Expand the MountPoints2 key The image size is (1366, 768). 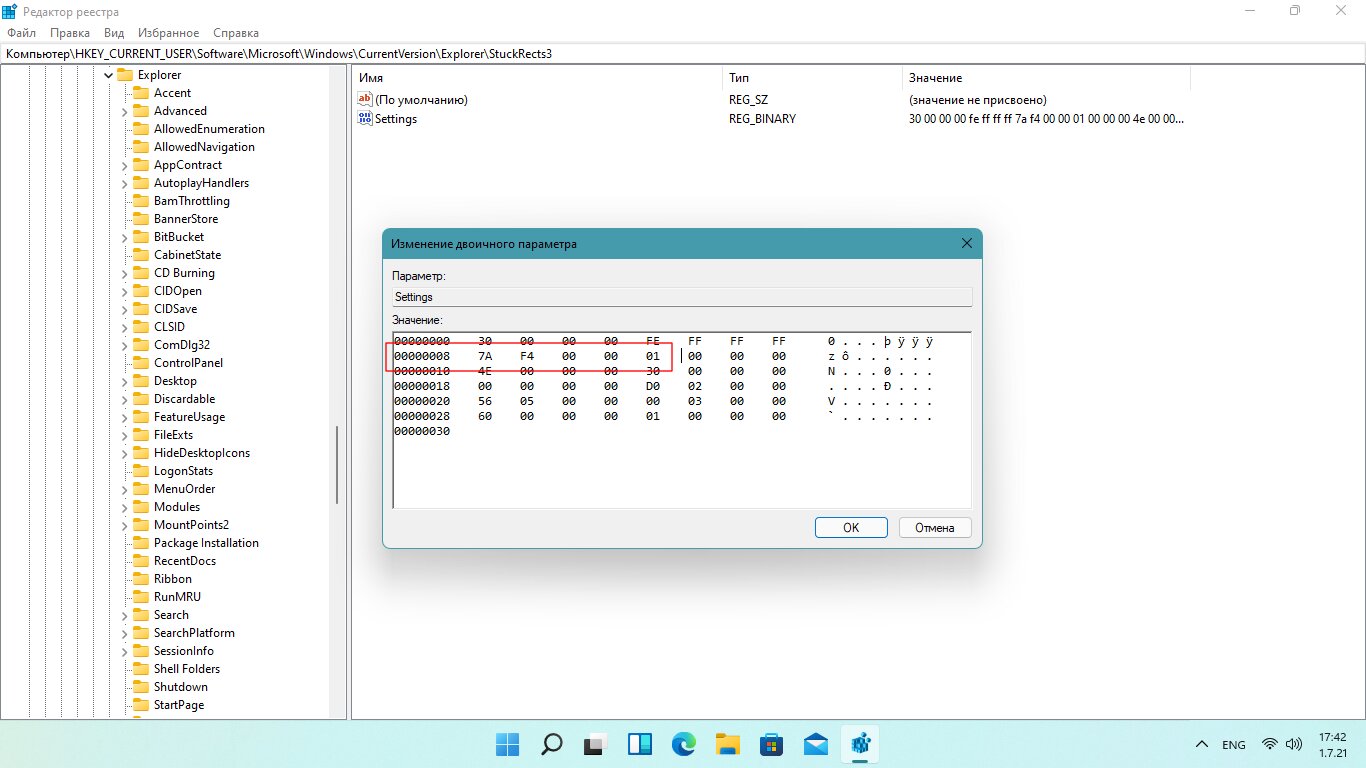[125, 525]
